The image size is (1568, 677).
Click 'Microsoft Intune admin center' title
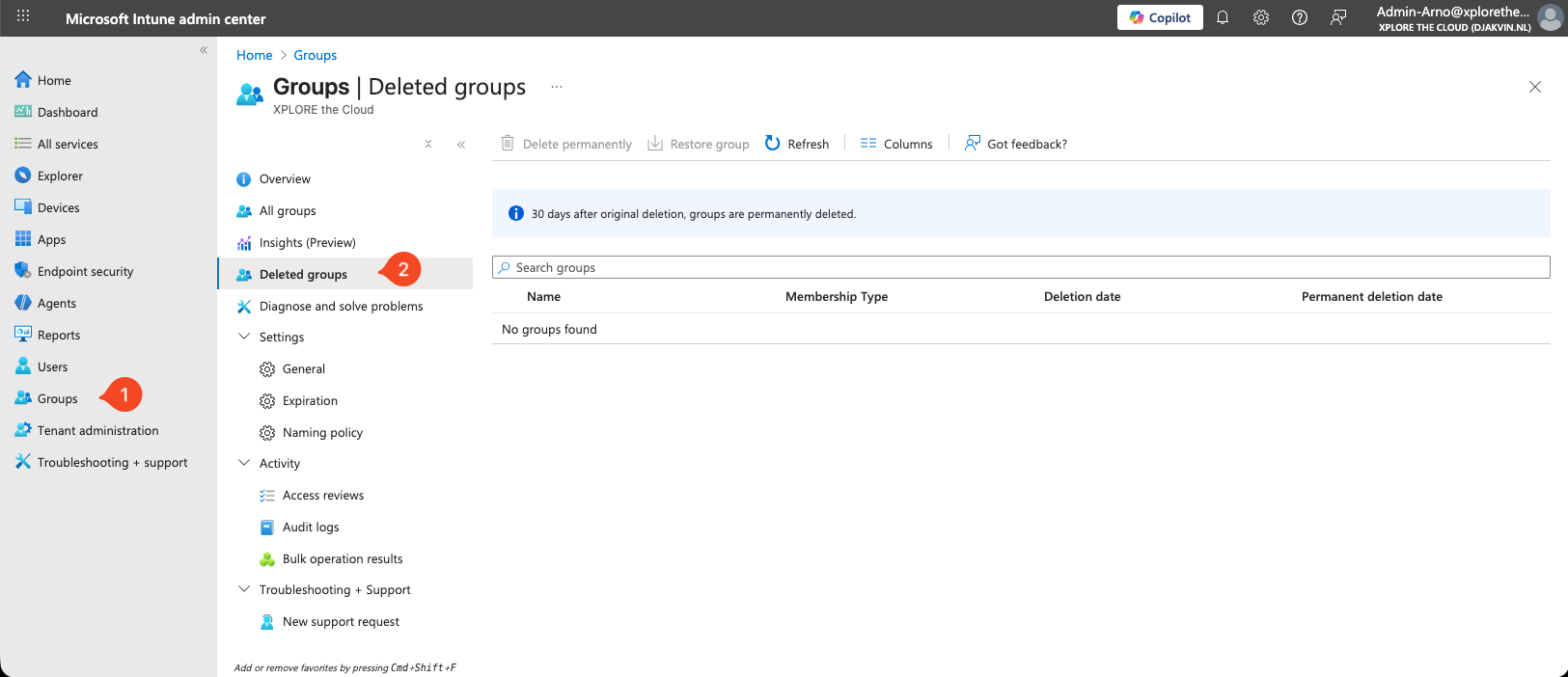pos(166,18)
